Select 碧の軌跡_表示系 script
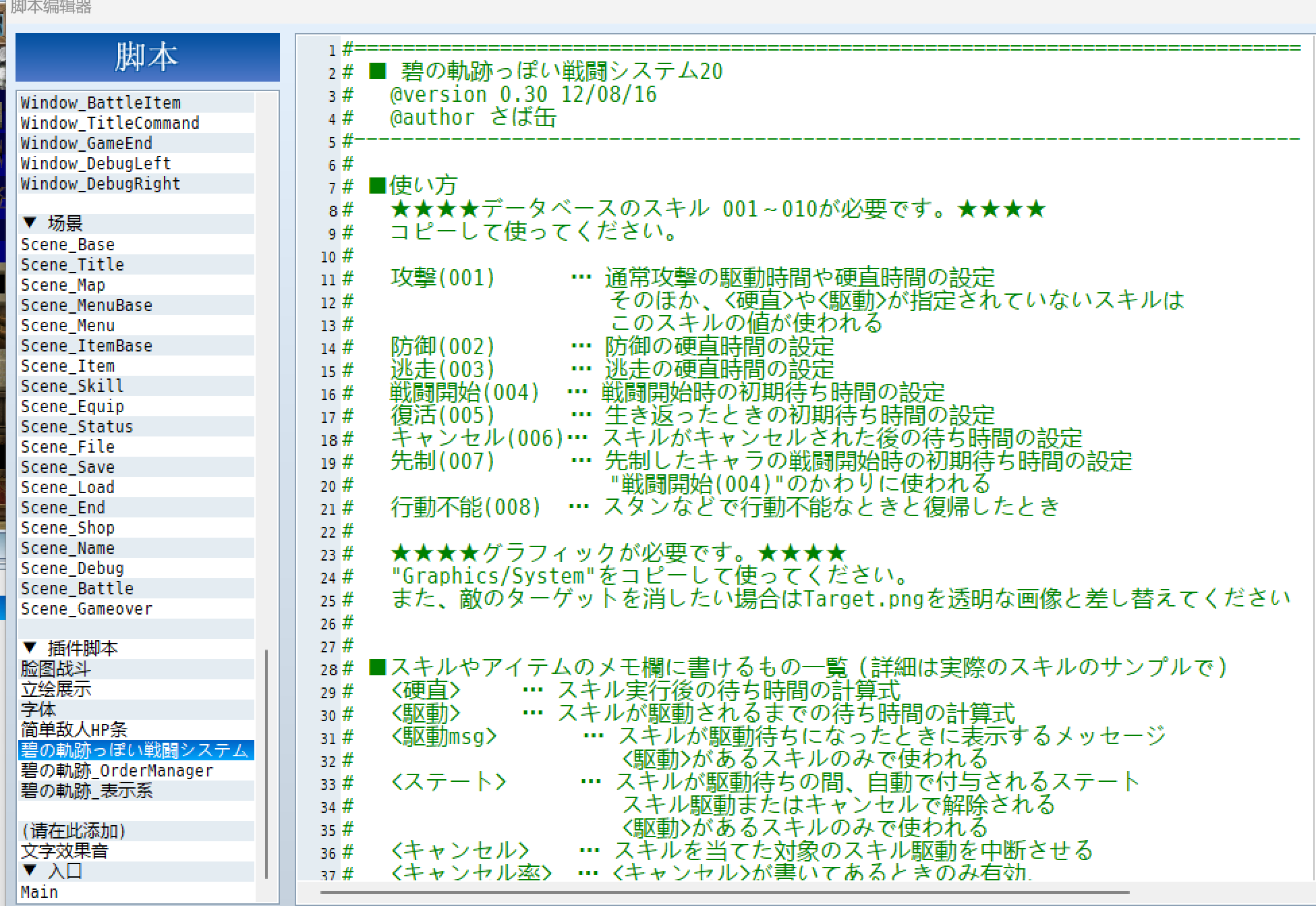This screenshot has height=906, width=1316. (x=136, y=790)
